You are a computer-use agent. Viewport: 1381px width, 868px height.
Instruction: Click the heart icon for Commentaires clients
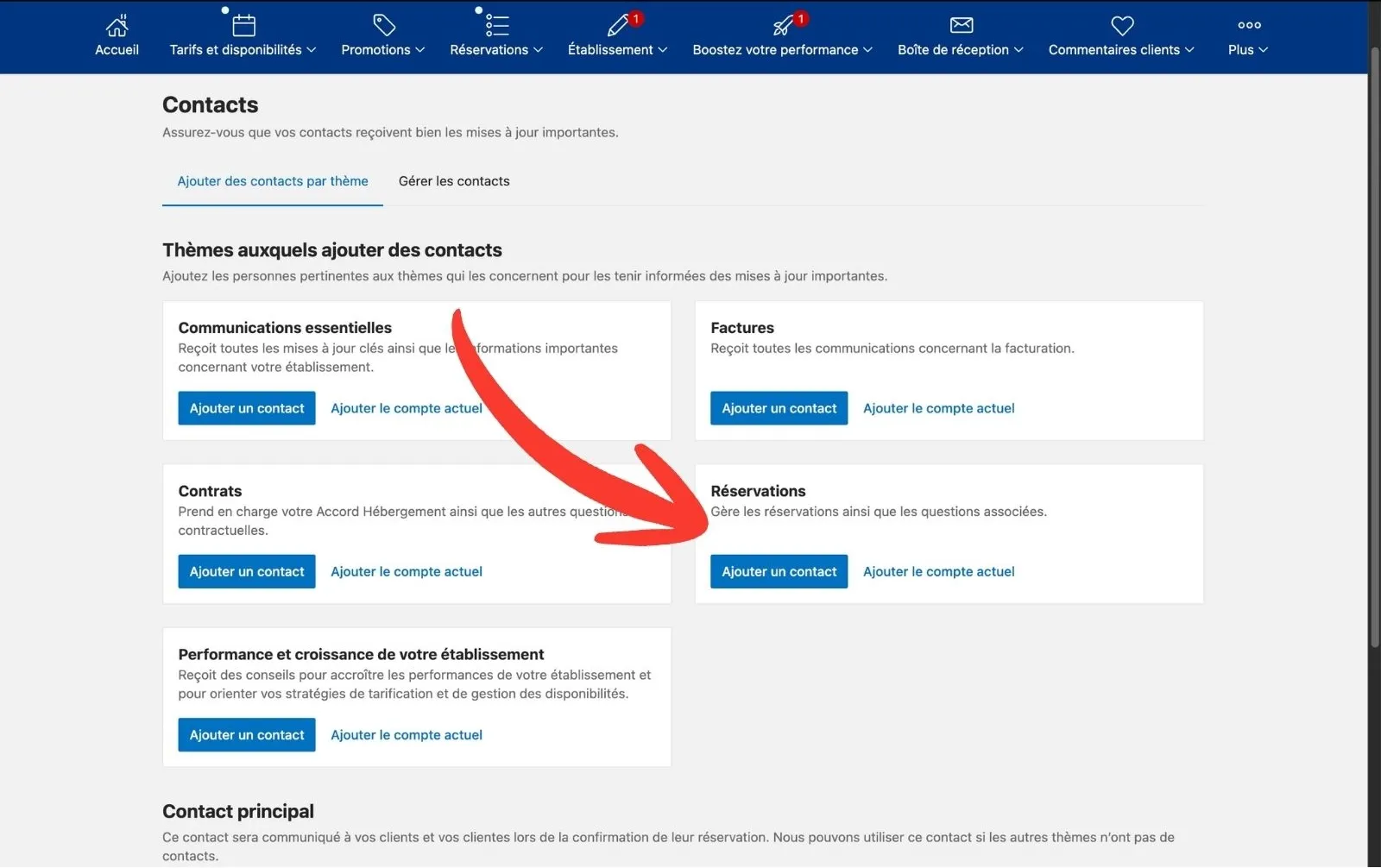[1122, 25]
